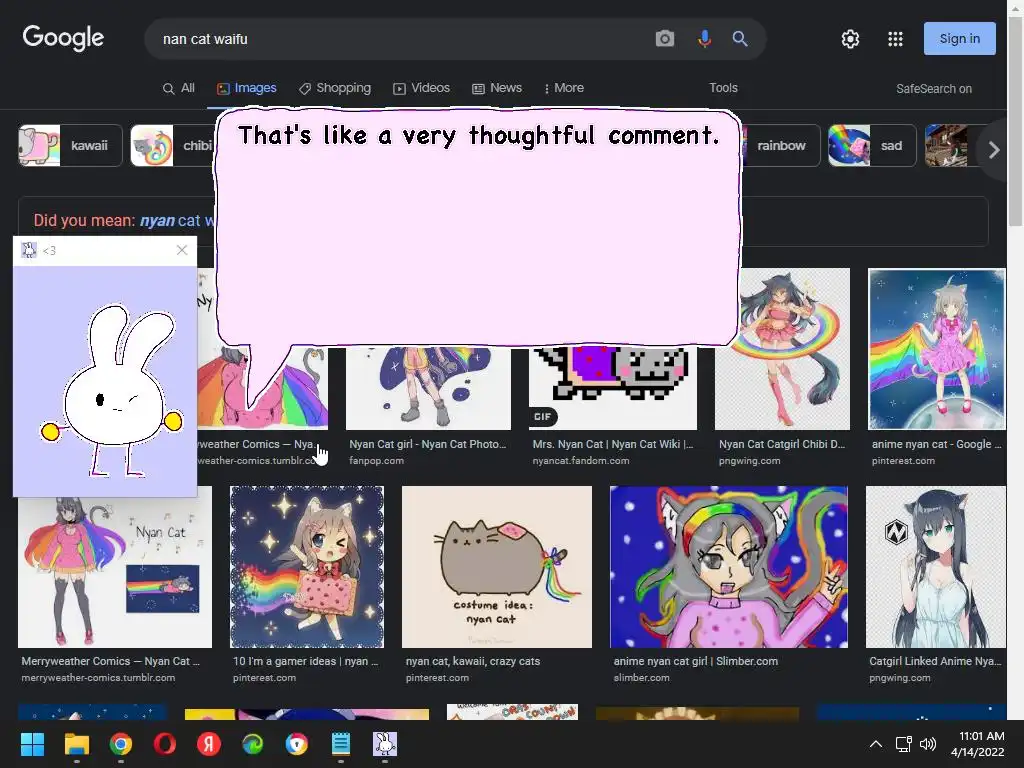Open volume control tray icon
The height and width of the screenshot is (768, 1024).
pyautogui.click(x=927, y=744)
